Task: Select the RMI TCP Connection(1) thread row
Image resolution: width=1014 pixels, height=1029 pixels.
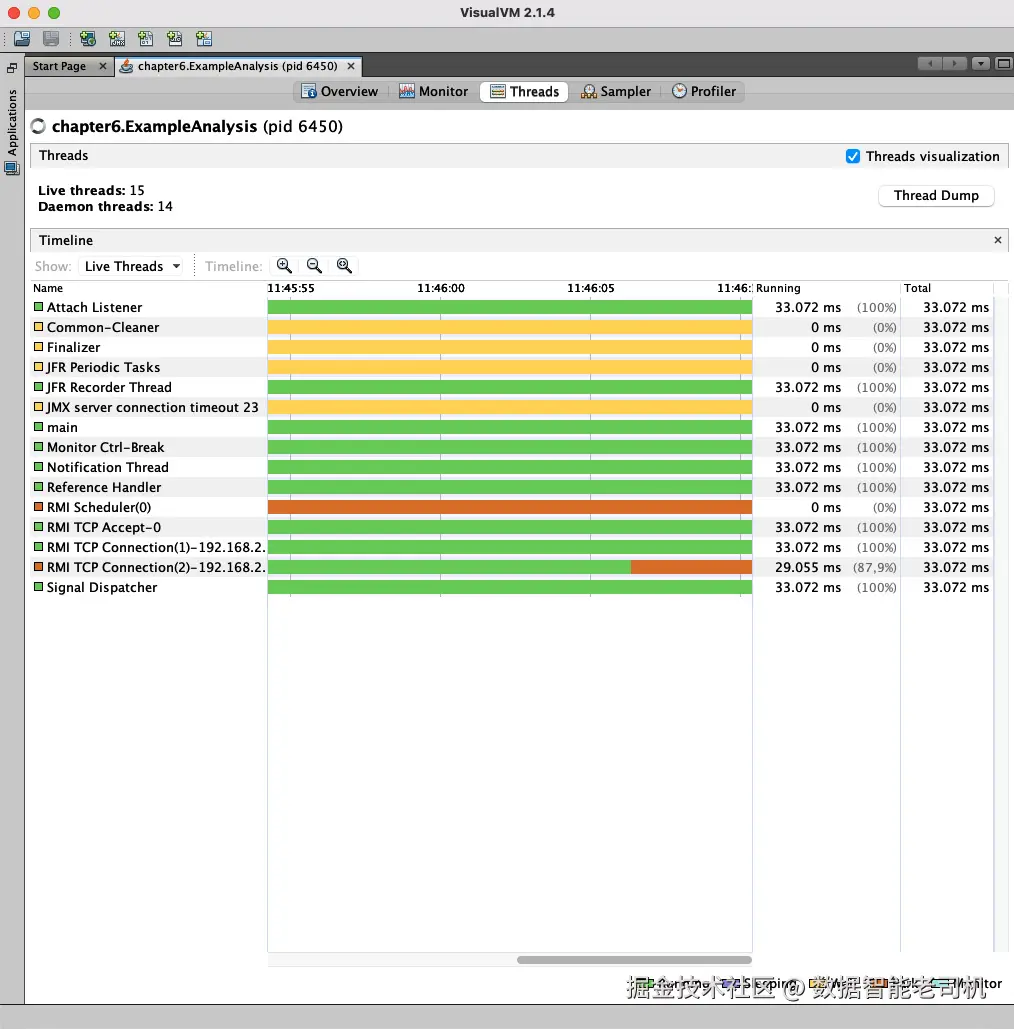Action: (512, 547)
